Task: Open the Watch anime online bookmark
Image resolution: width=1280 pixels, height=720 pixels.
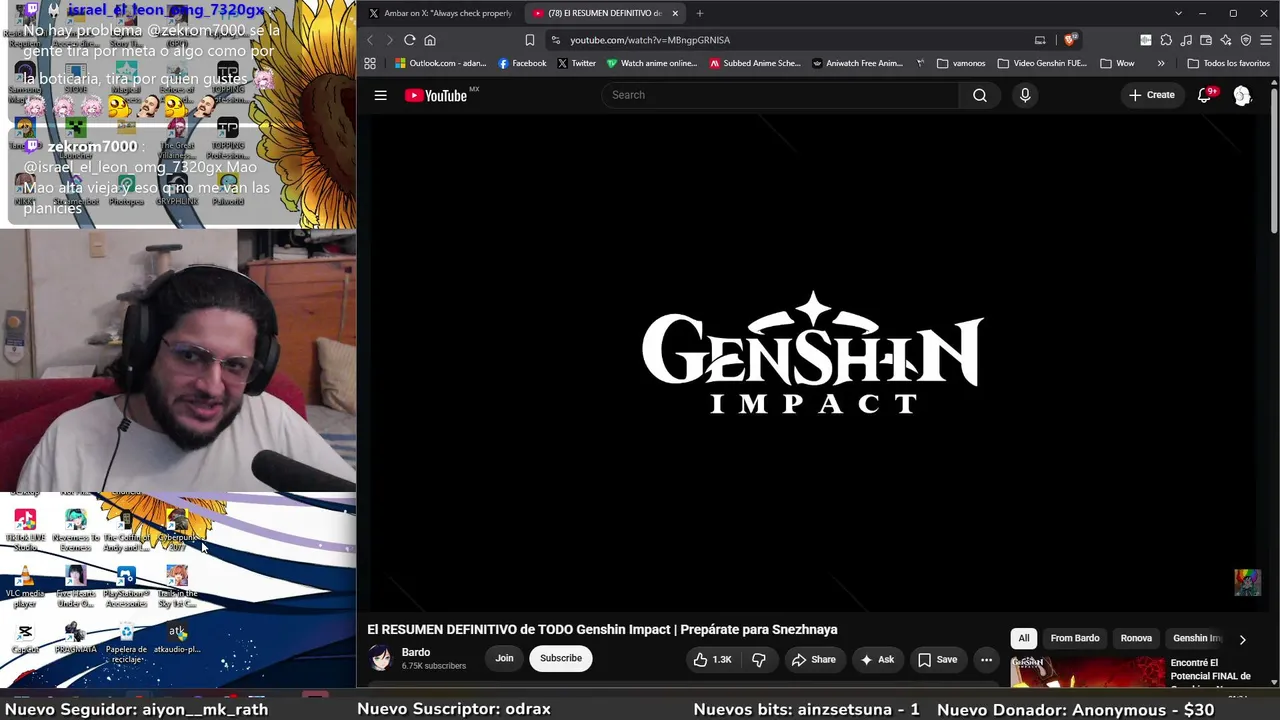Action: pos(651,63)
